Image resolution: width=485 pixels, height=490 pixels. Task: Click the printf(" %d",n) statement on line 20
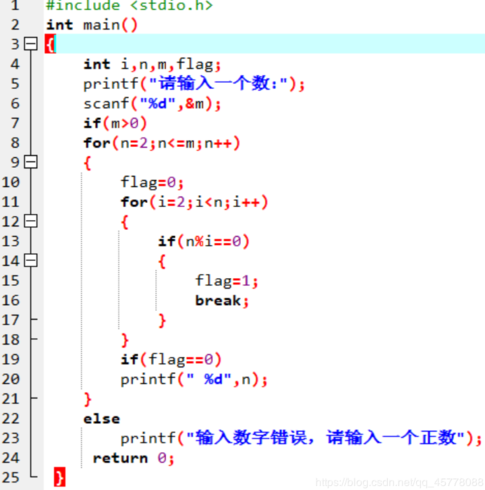[194, 379]
